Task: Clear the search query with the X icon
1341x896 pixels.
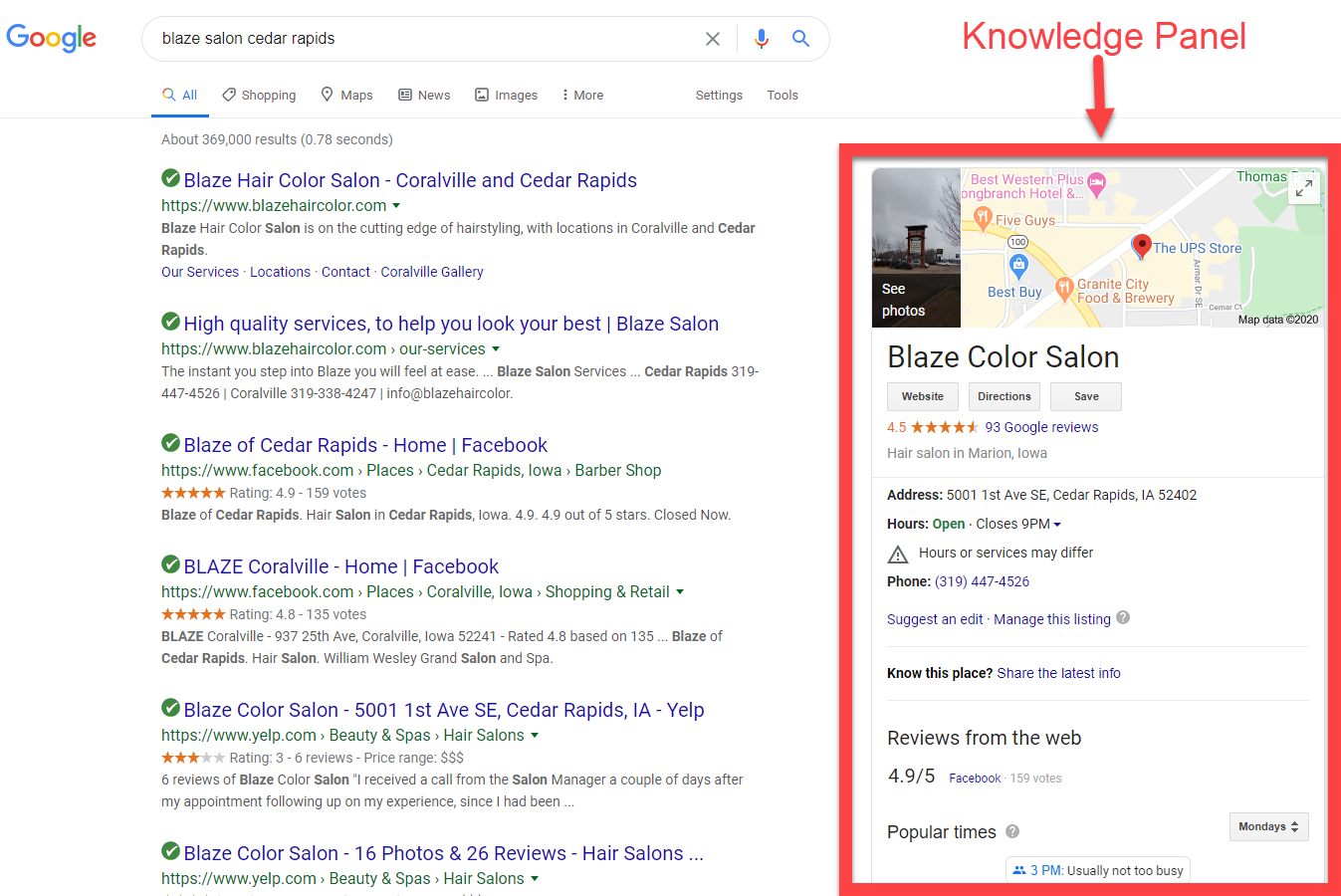Action: pos(713,38)
